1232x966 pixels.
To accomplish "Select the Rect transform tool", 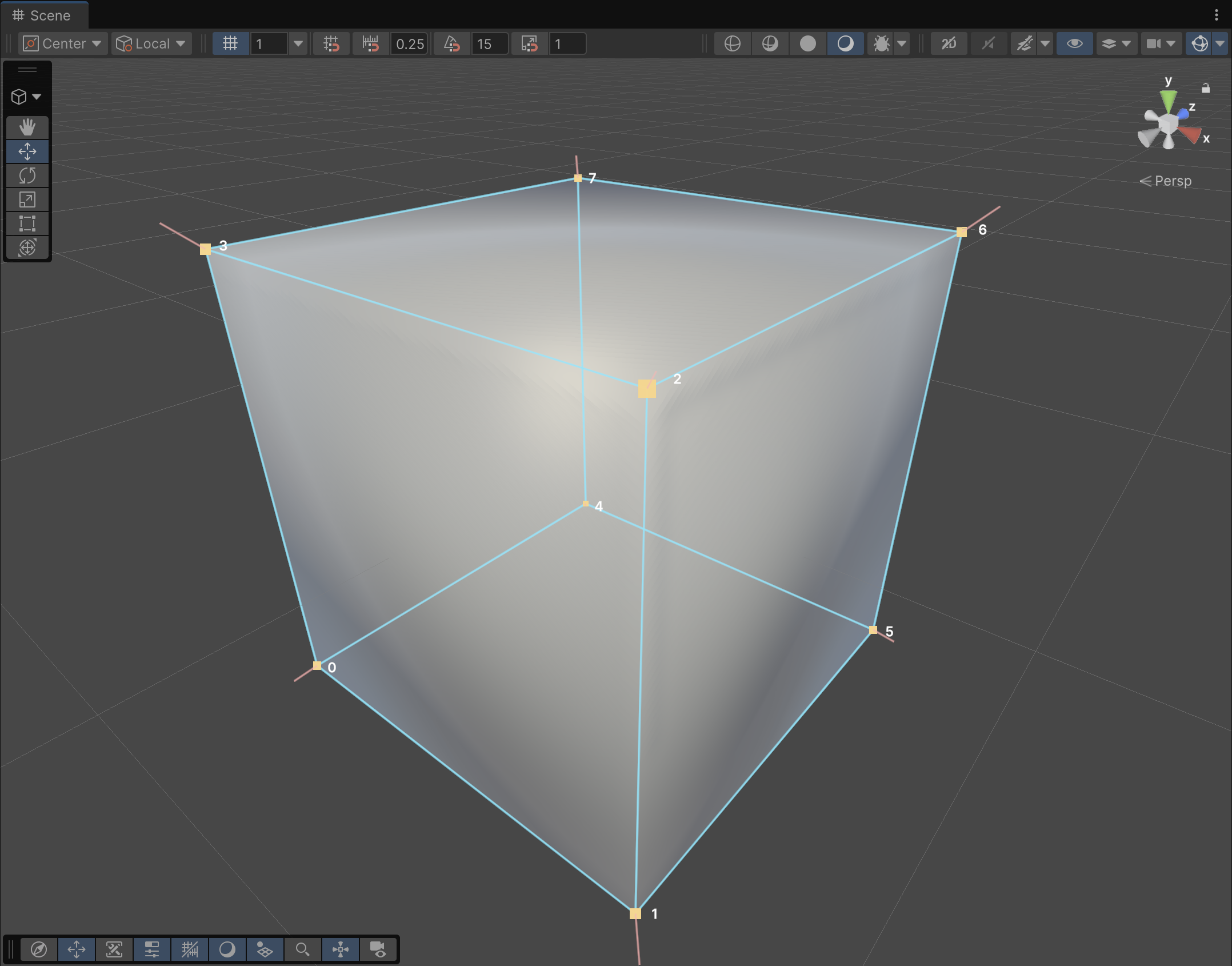I will 27,223.
